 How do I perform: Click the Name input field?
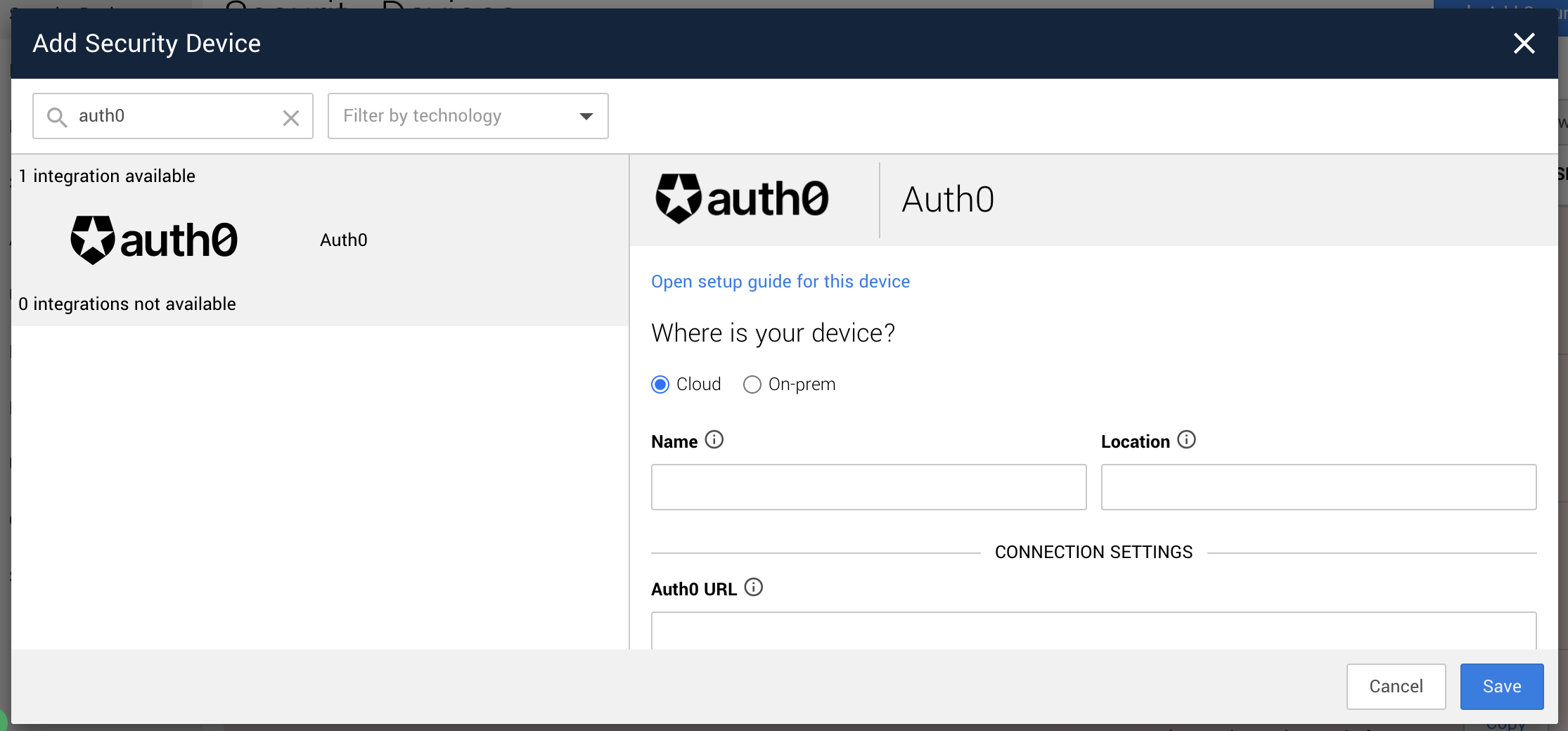[869, 487]
